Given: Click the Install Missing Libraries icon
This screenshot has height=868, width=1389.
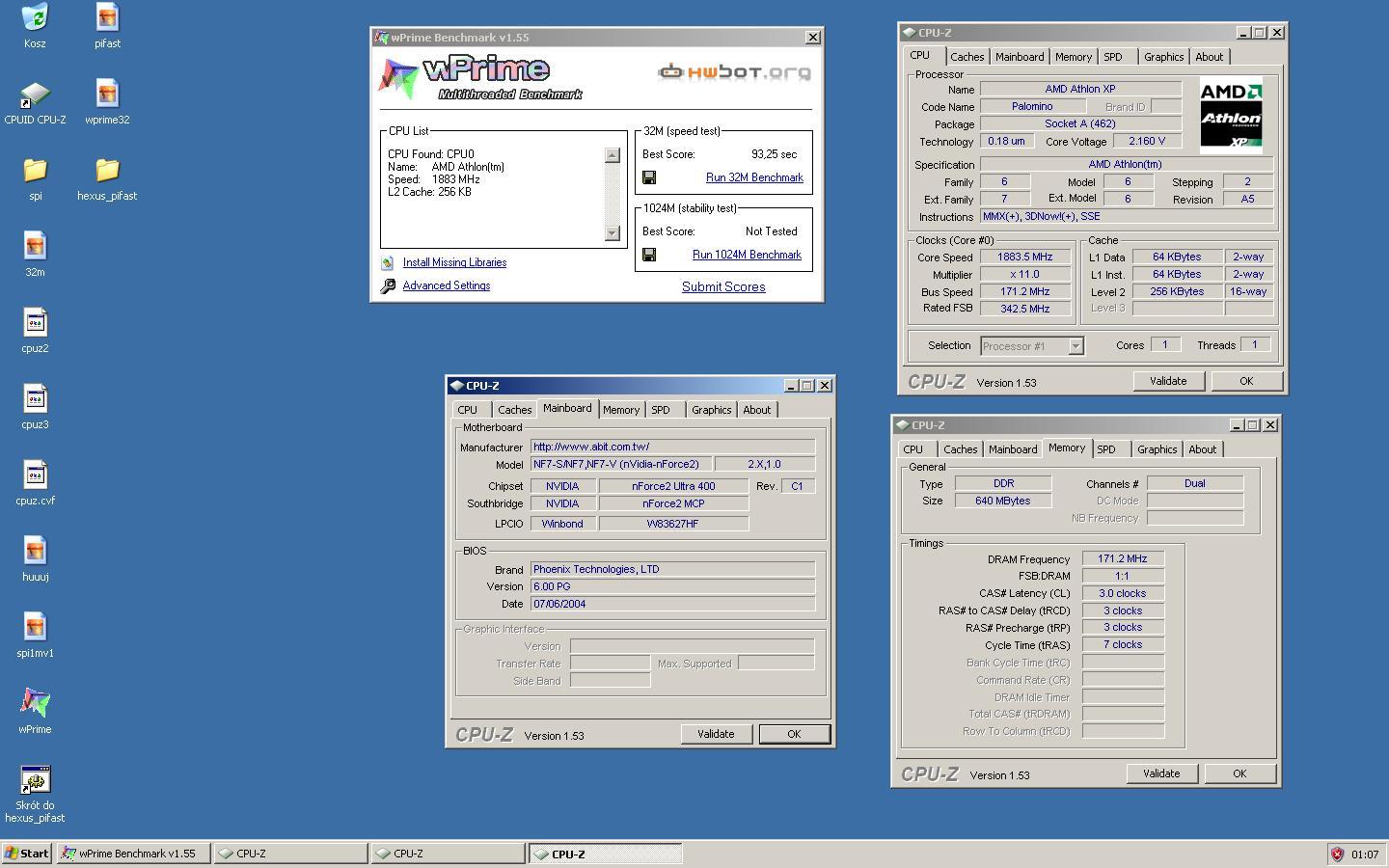Looking at the screenshot, I should [388, 262].
